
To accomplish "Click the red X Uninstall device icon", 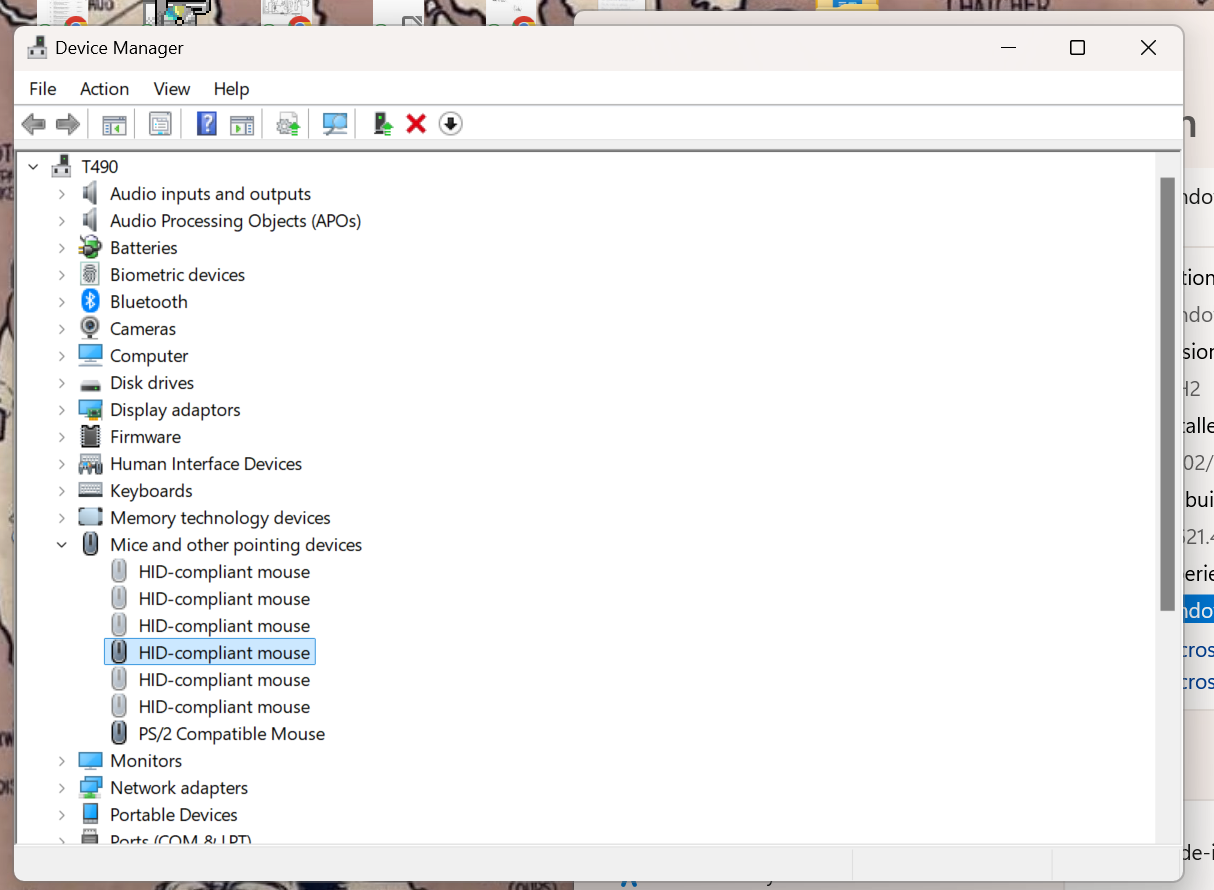I will point(416,124).
